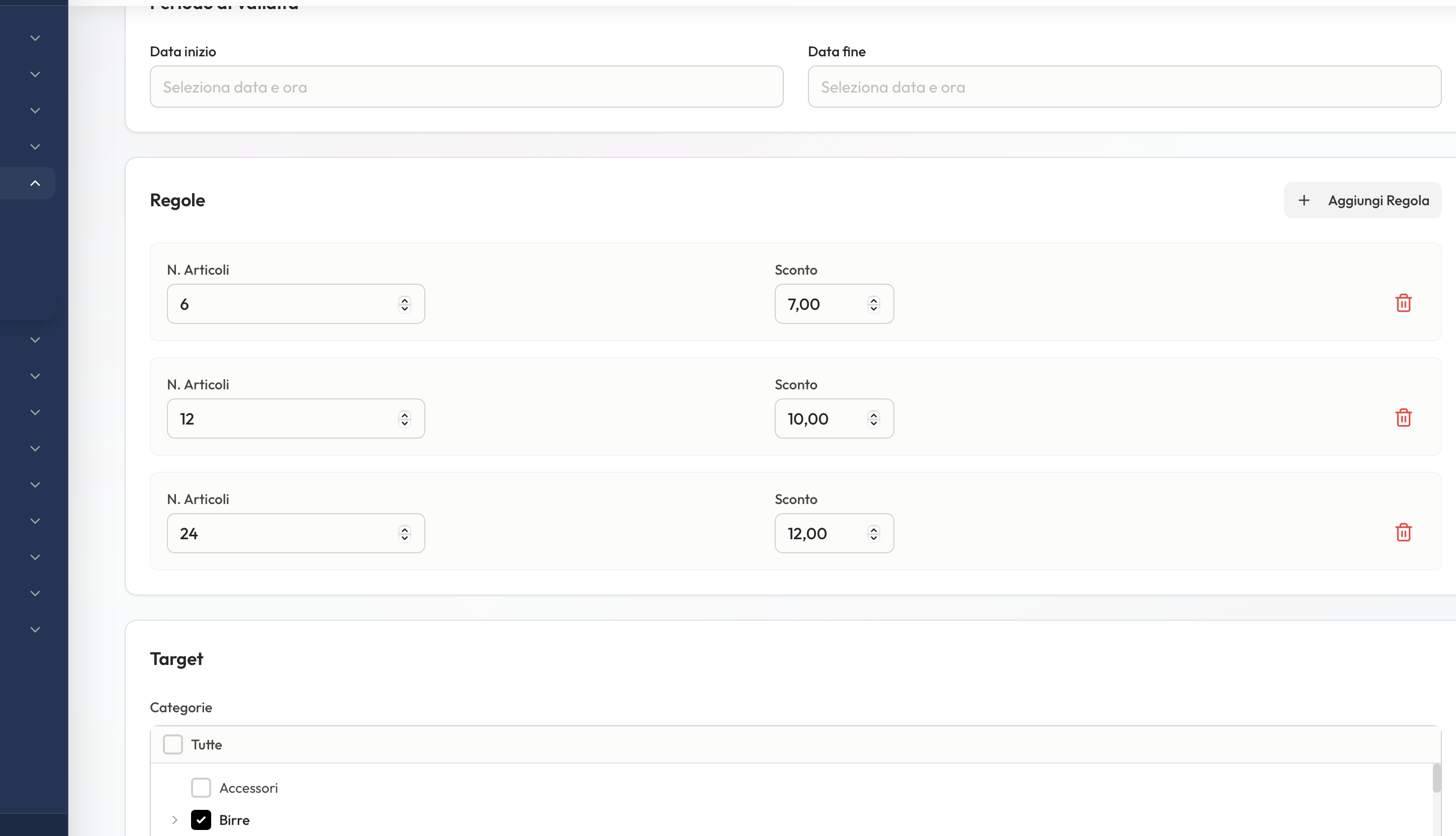Delete the rule with 24 articoli
This screenshot has height=836, width=1456.
[x=1403, y=533]
